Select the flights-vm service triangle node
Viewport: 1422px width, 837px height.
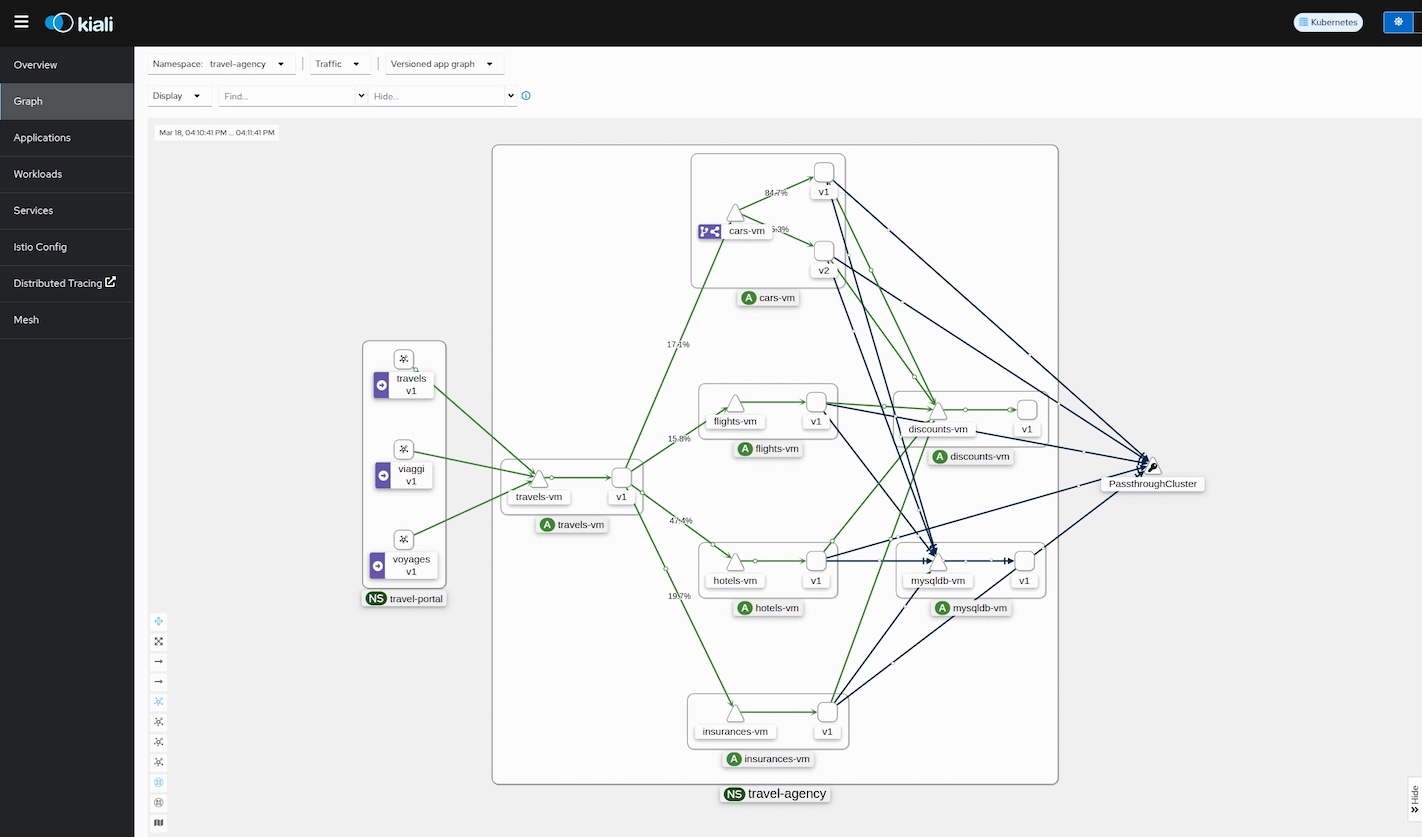coord(735,404)
